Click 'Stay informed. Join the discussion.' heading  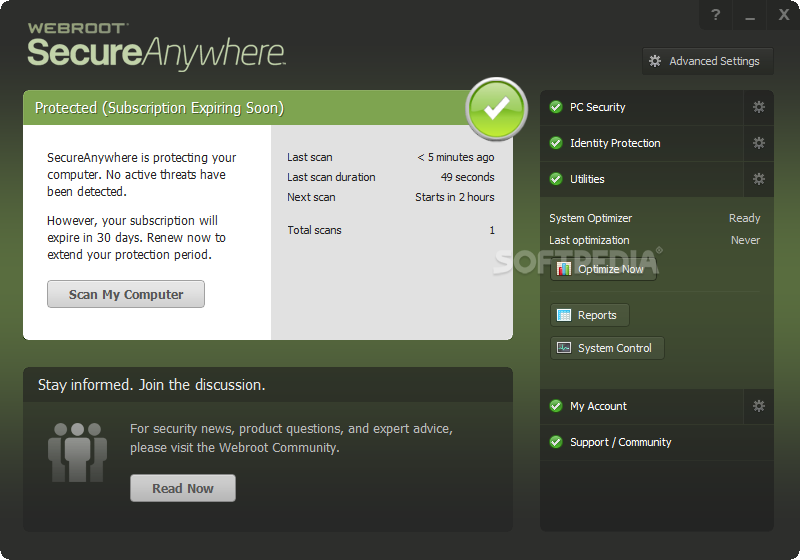(x=152, y=385)
